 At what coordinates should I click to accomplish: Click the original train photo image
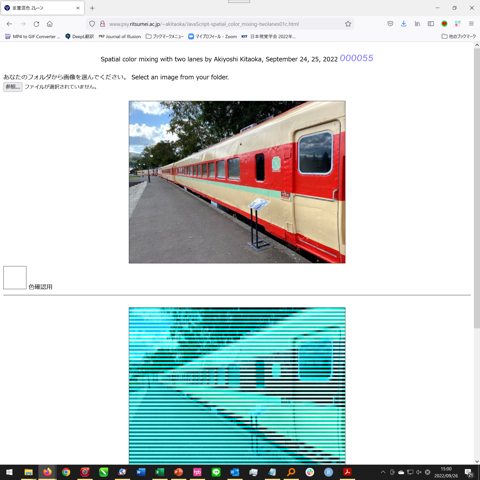tap(237, 182)
